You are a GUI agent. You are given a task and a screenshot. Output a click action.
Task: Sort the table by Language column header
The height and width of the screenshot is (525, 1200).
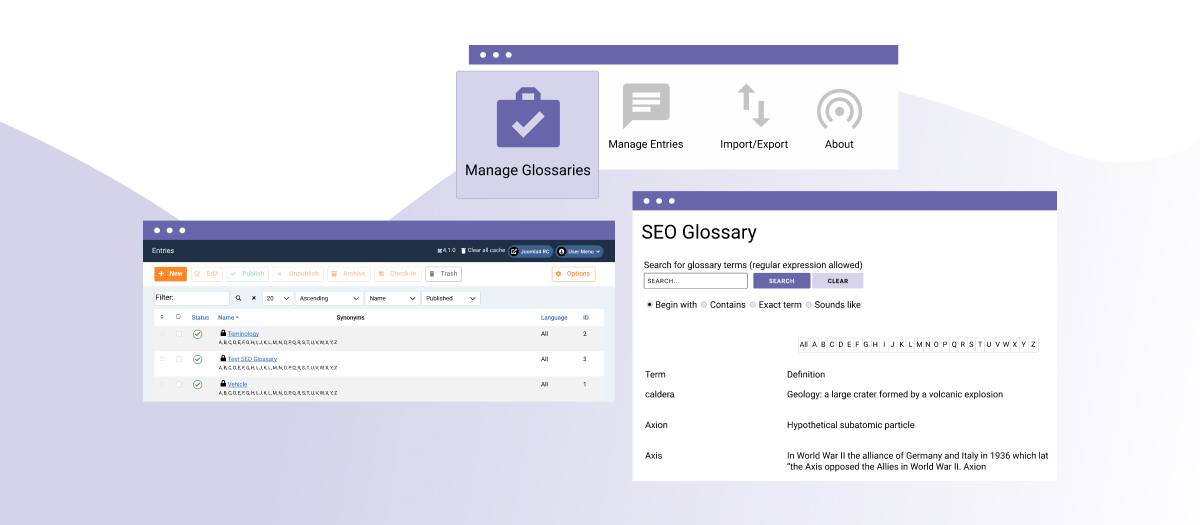(x=554, y=317)
